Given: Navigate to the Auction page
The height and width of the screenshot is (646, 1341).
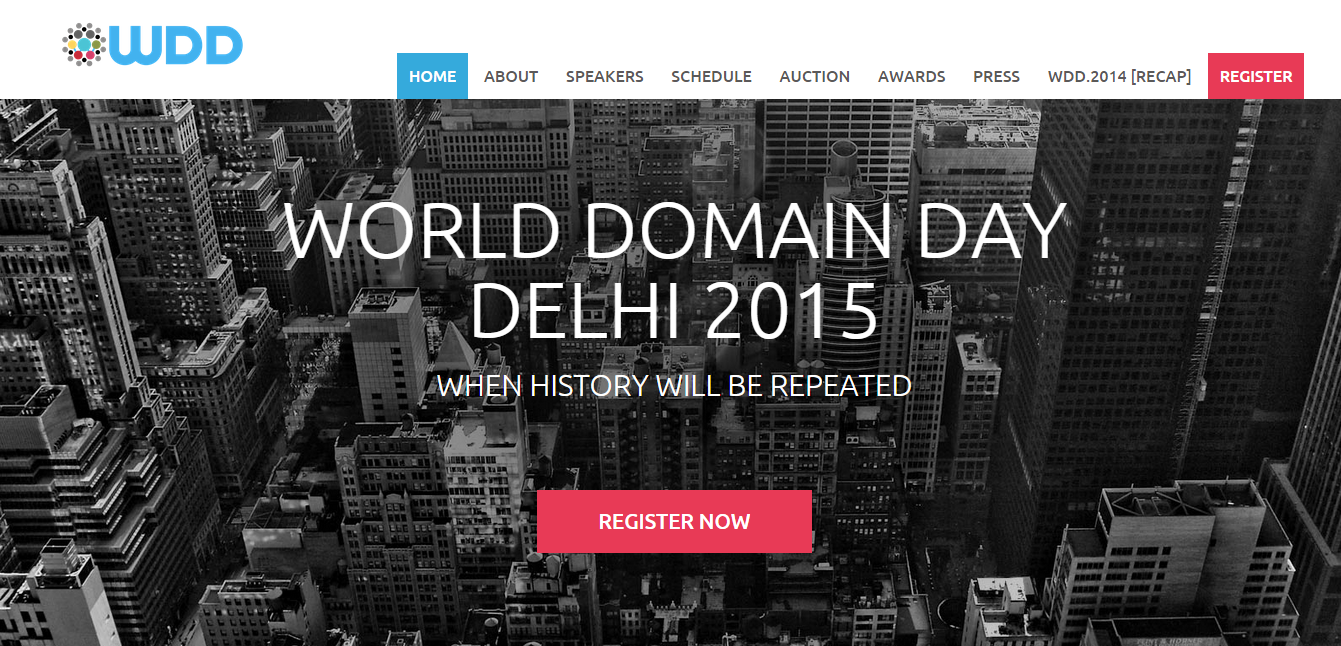Looking at the screenshot, I should pyautogui.click(x=814, y=76).
